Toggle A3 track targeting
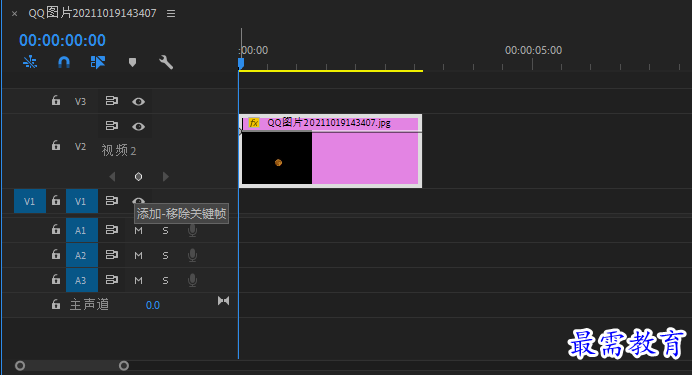Image resolution: width=692 pixels, height=375 pixels. (x=82, y=280)
